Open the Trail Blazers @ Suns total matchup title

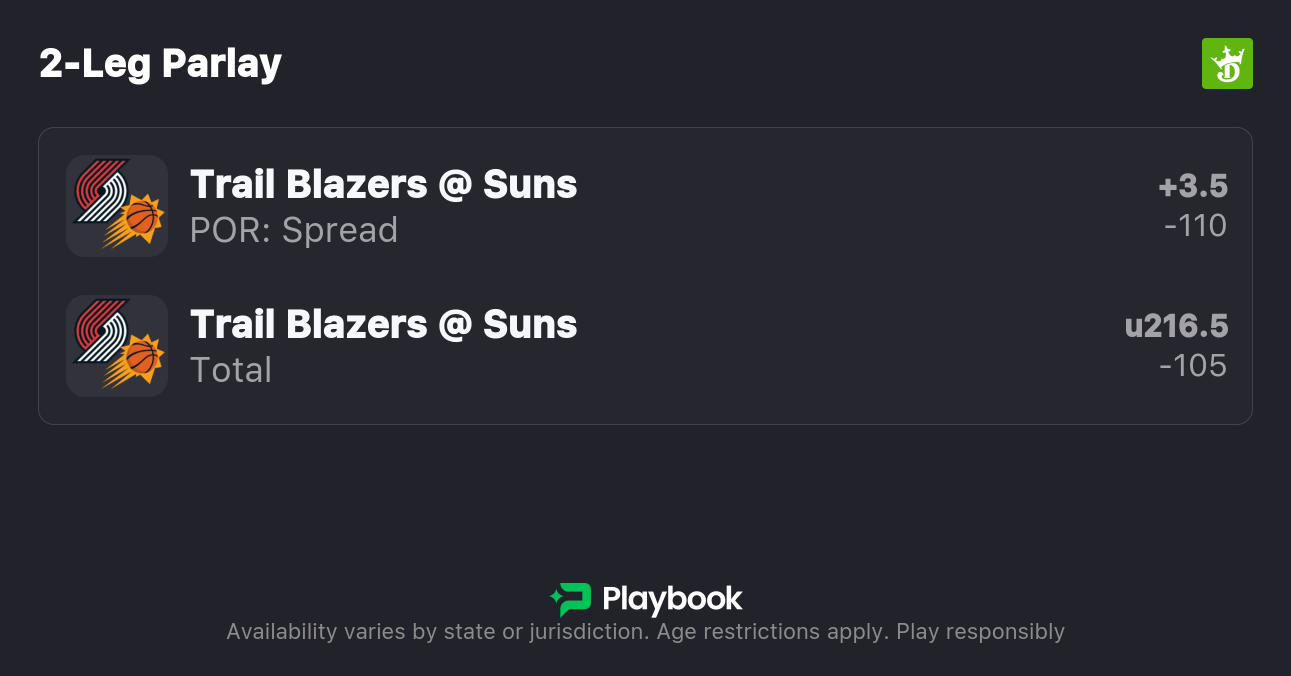click(x=383, y=325)
